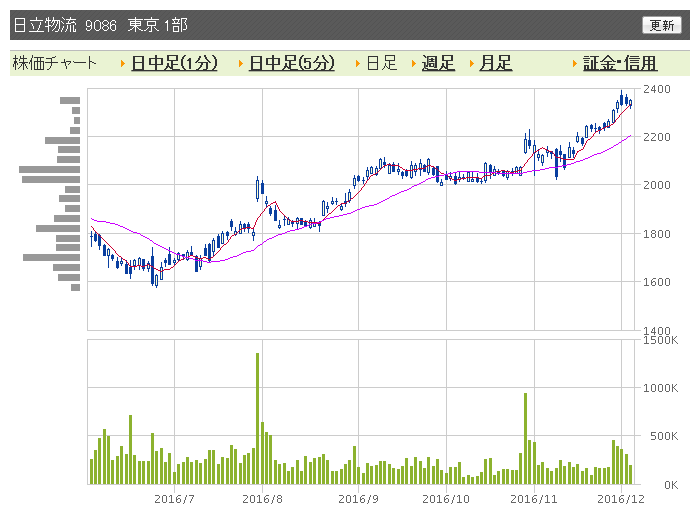Click the 2016/10 date label
This screenshot has height=526, width=699.
point(446,499)
